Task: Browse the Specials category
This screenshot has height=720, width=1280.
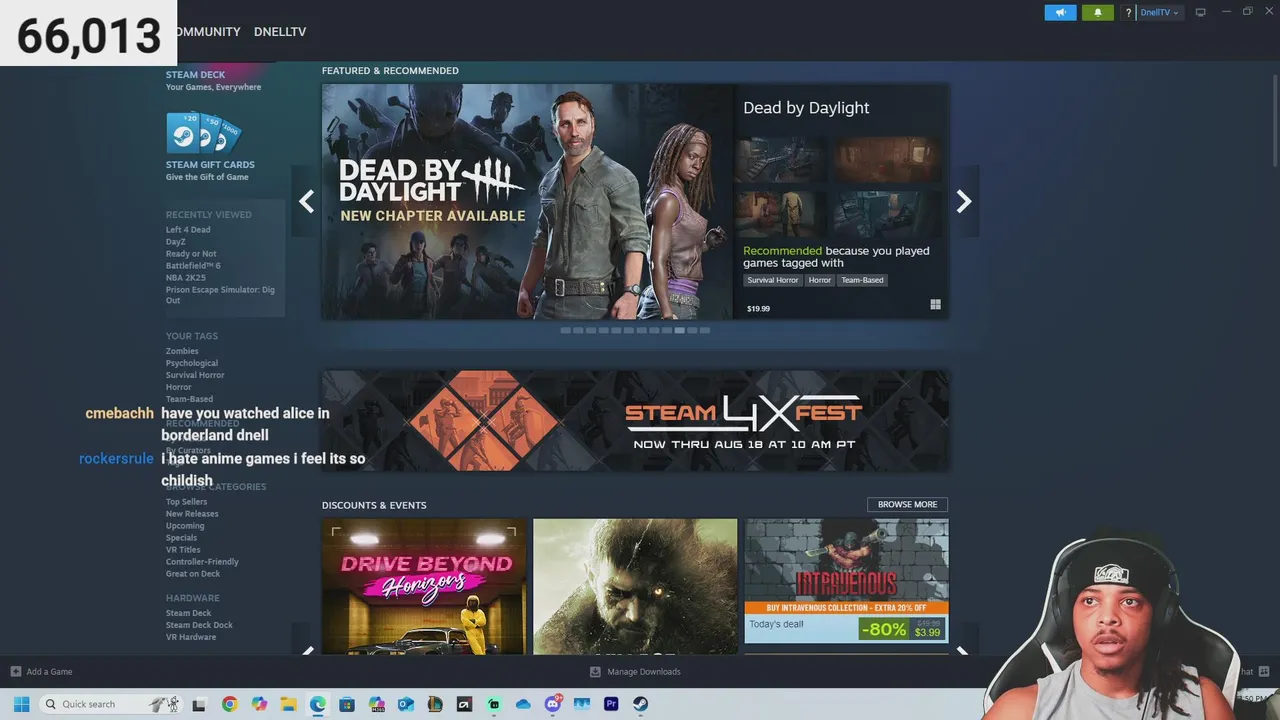Action: pyautogui.click(x=182, y=538)
